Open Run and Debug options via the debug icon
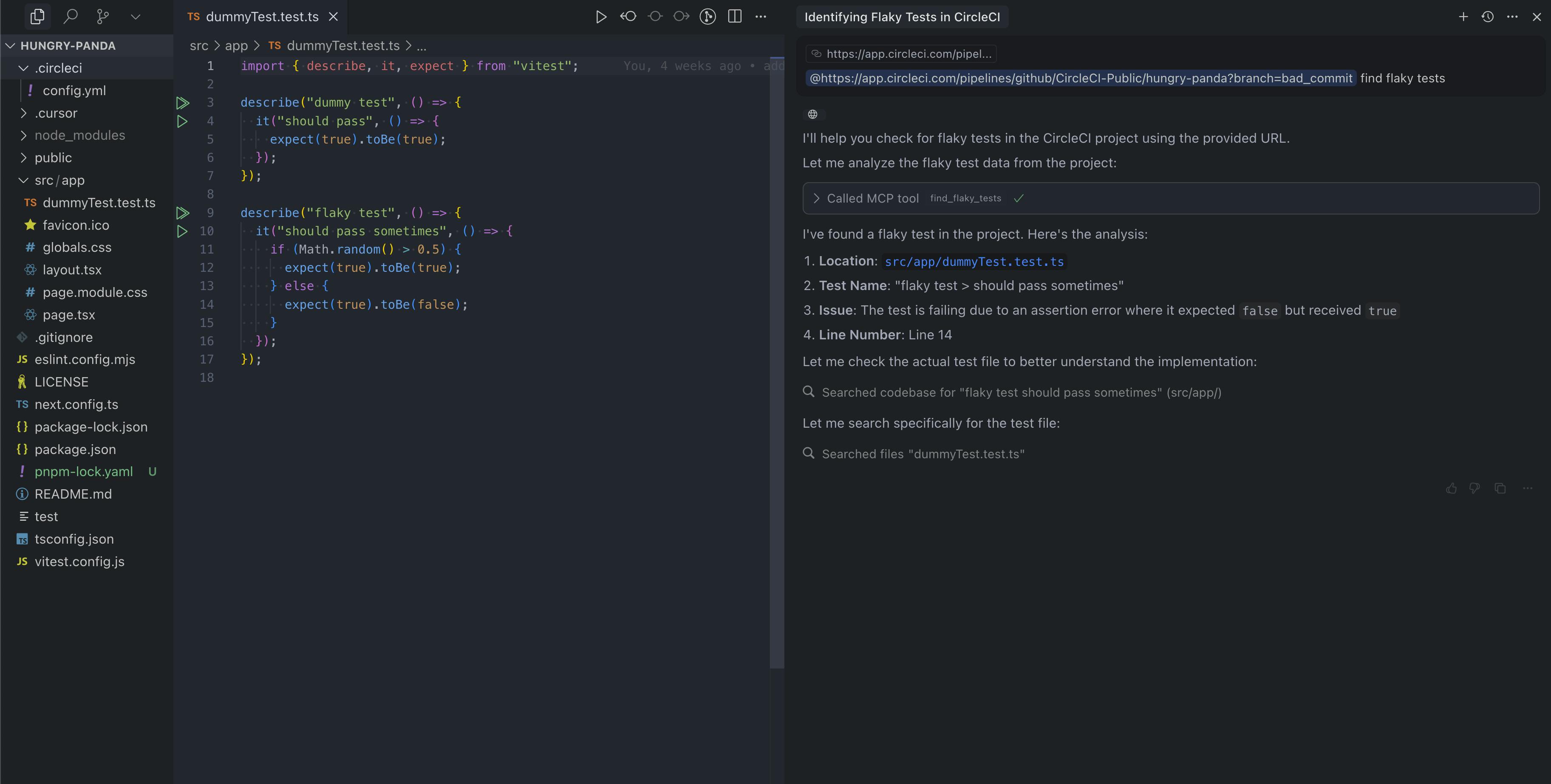 point(708,16)
